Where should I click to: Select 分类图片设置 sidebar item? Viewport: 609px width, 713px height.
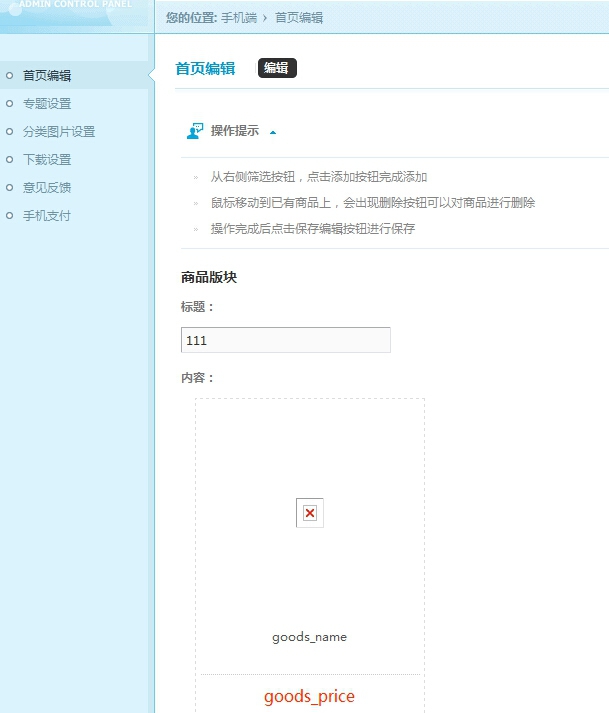point(59,132)
